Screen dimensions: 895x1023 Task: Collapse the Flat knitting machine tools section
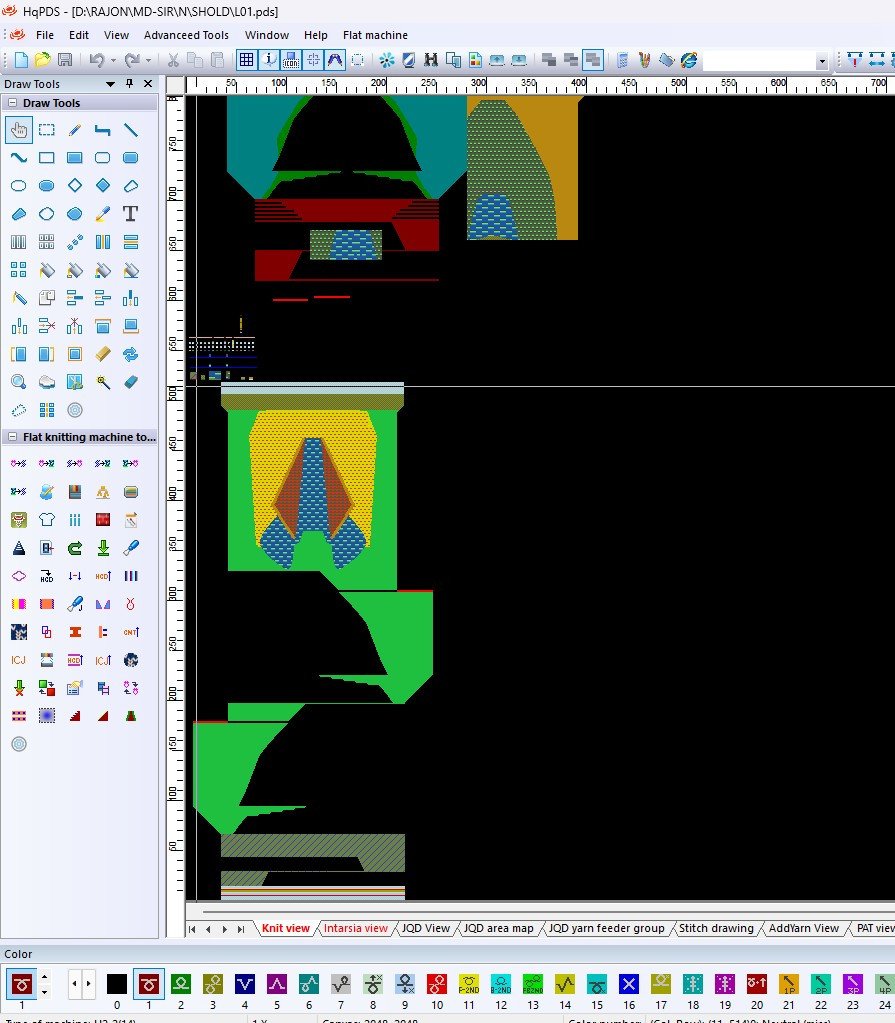[x=12, y=437]
